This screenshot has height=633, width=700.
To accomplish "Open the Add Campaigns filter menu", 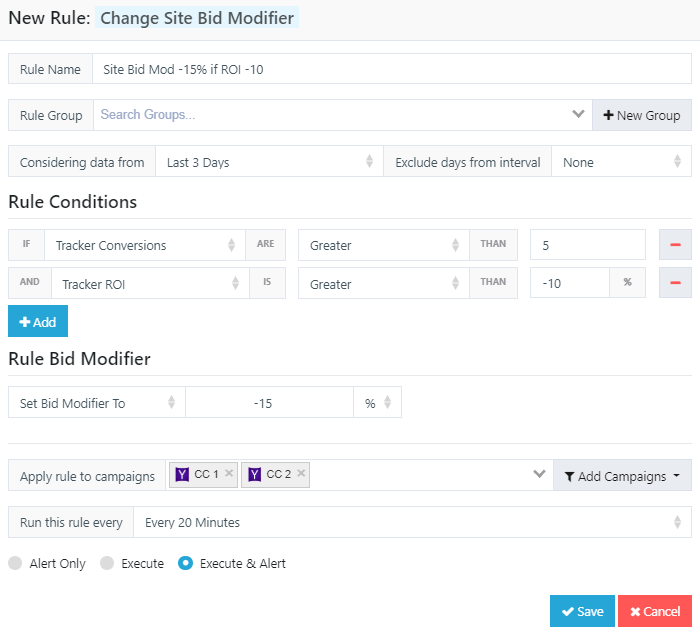I will click(622, 475).
